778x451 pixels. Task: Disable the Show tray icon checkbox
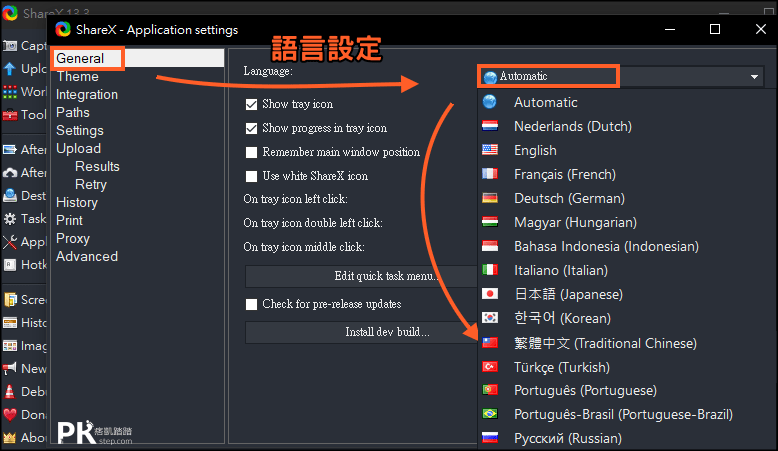[x=252, y=104]
